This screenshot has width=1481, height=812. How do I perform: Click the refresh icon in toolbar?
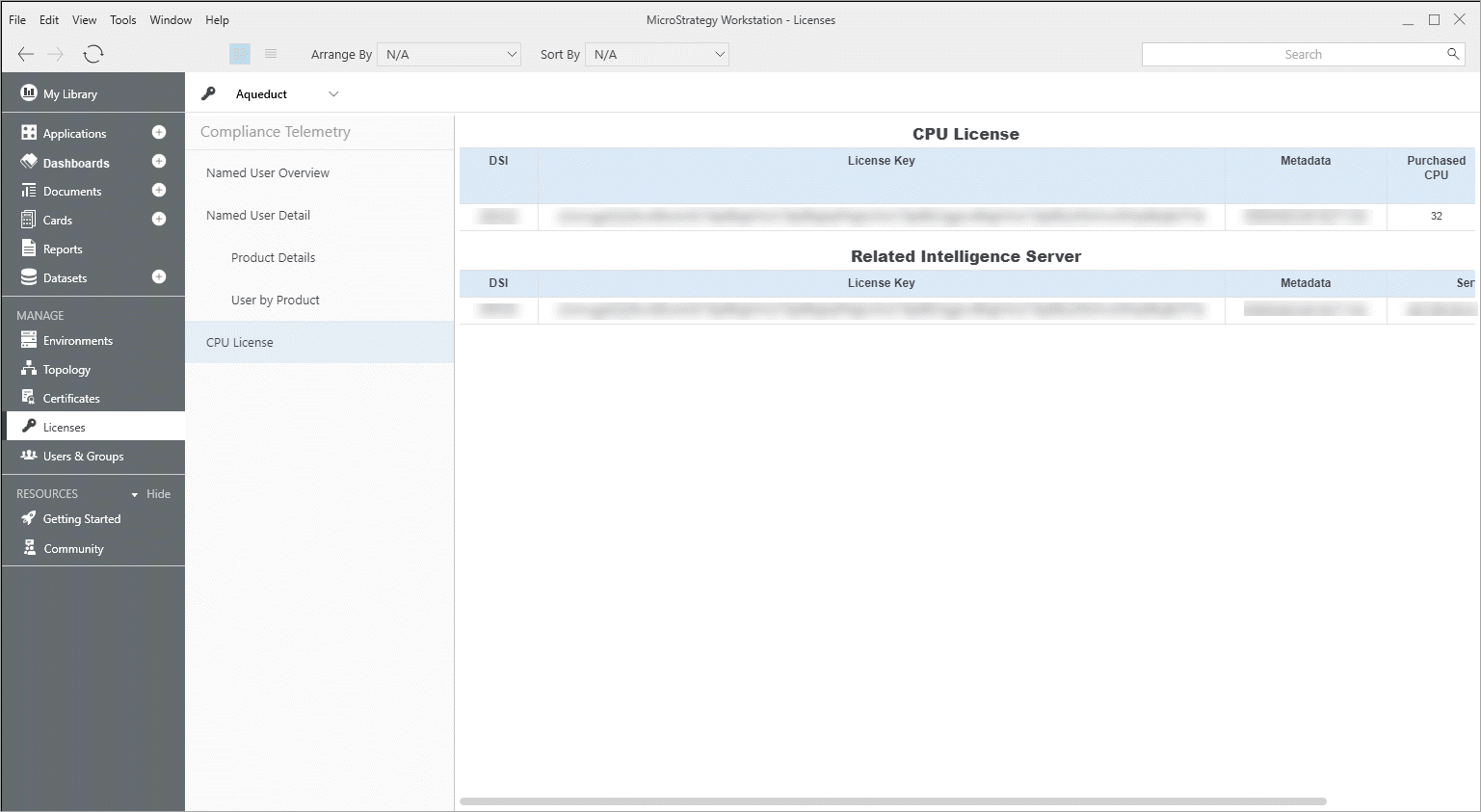(x=93, y=54)
